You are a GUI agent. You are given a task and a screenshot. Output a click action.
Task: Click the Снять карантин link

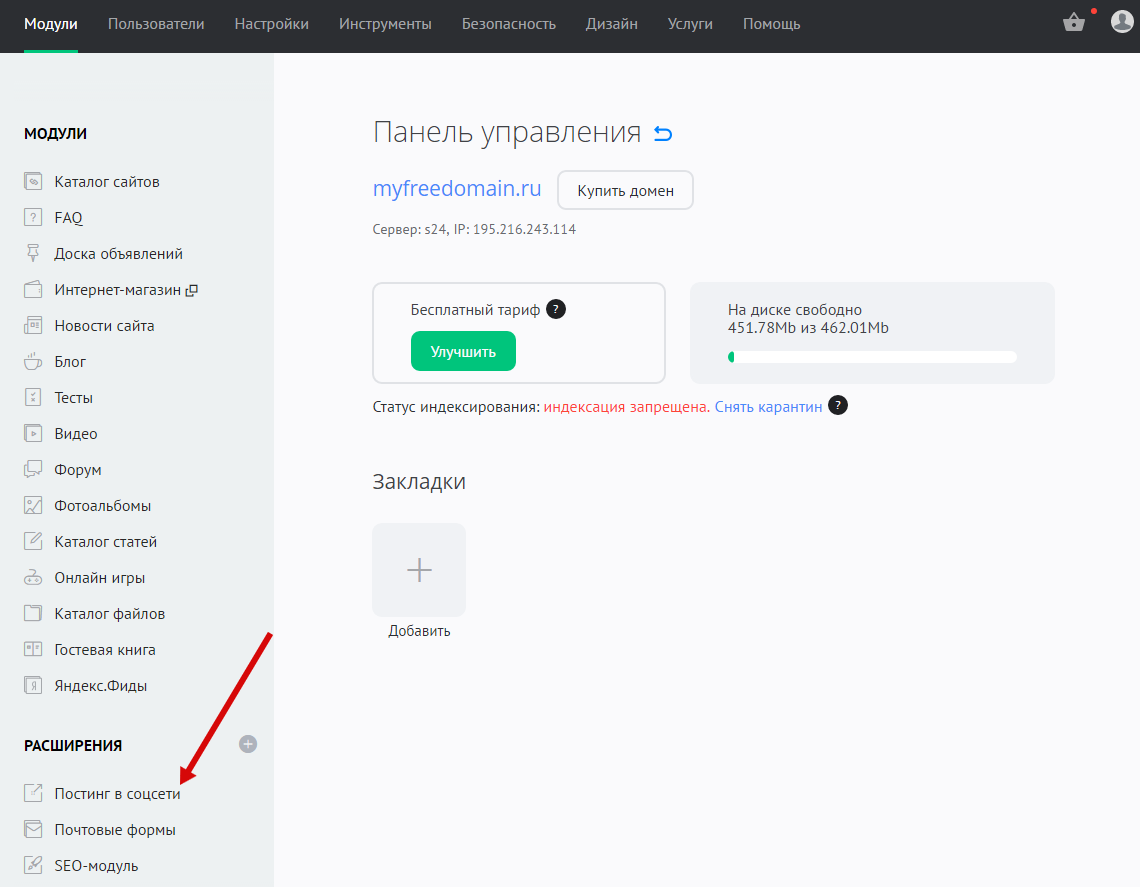tap(768, 407)
